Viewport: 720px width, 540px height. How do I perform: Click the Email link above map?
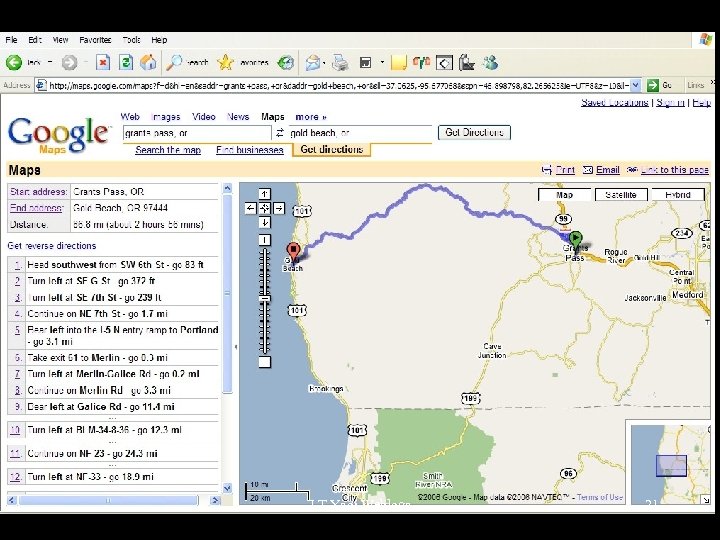point(608,170)
